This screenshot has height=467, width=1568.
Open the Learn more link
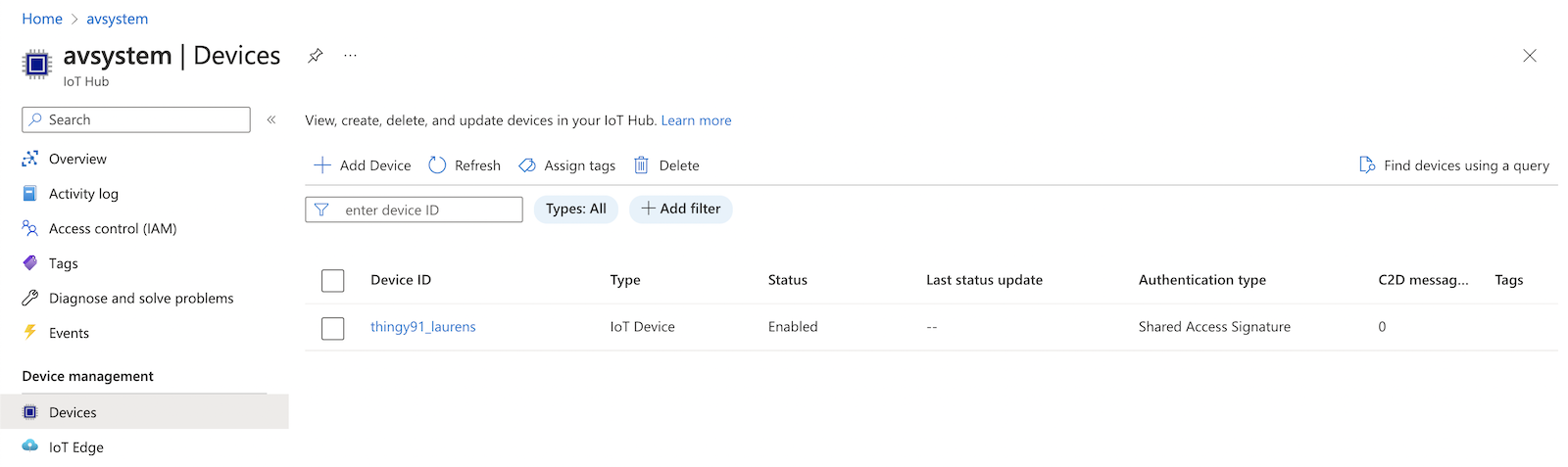(x=696, y=120)
